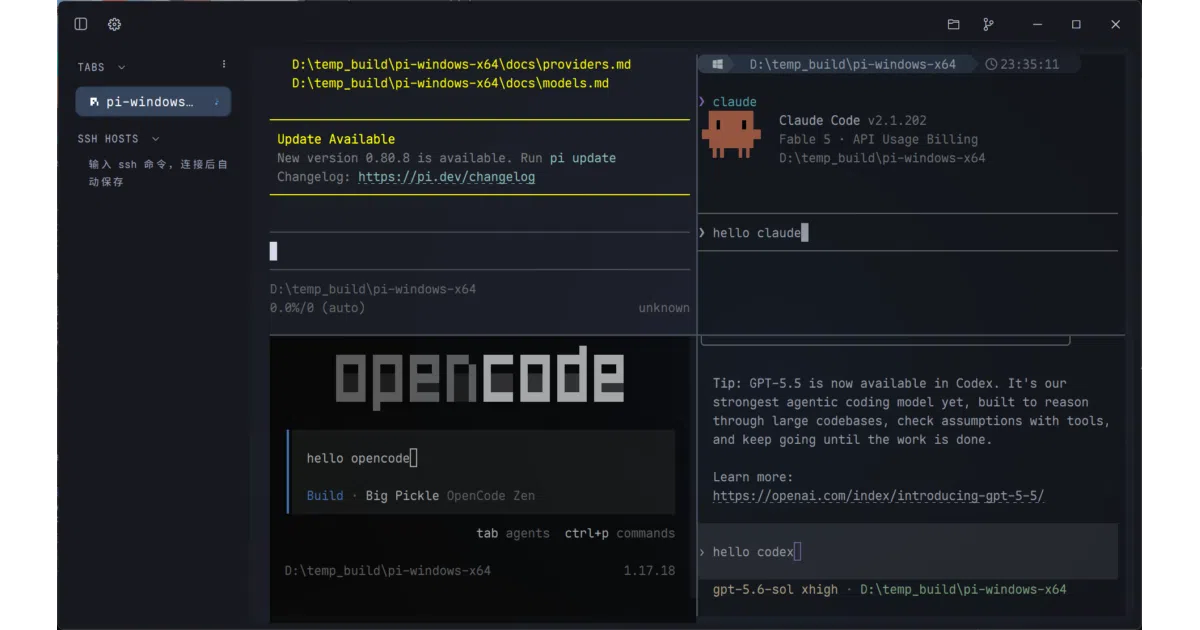The width and height of the screenshot is (1200, 630).
Task: Open settings with the gear icon
Action: (x=114, y=24)
